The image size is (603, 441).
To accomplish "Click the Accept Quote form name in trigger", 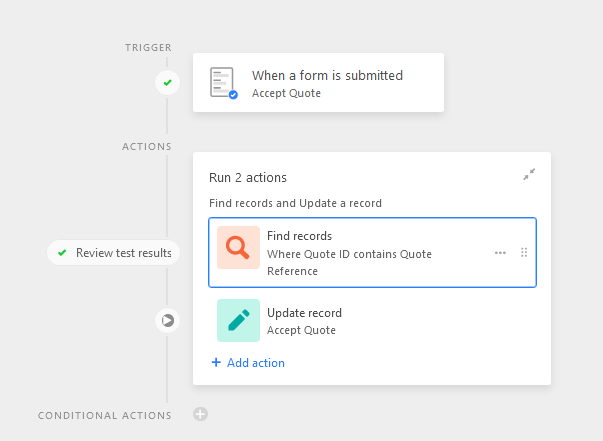I will tap(286, 93).
